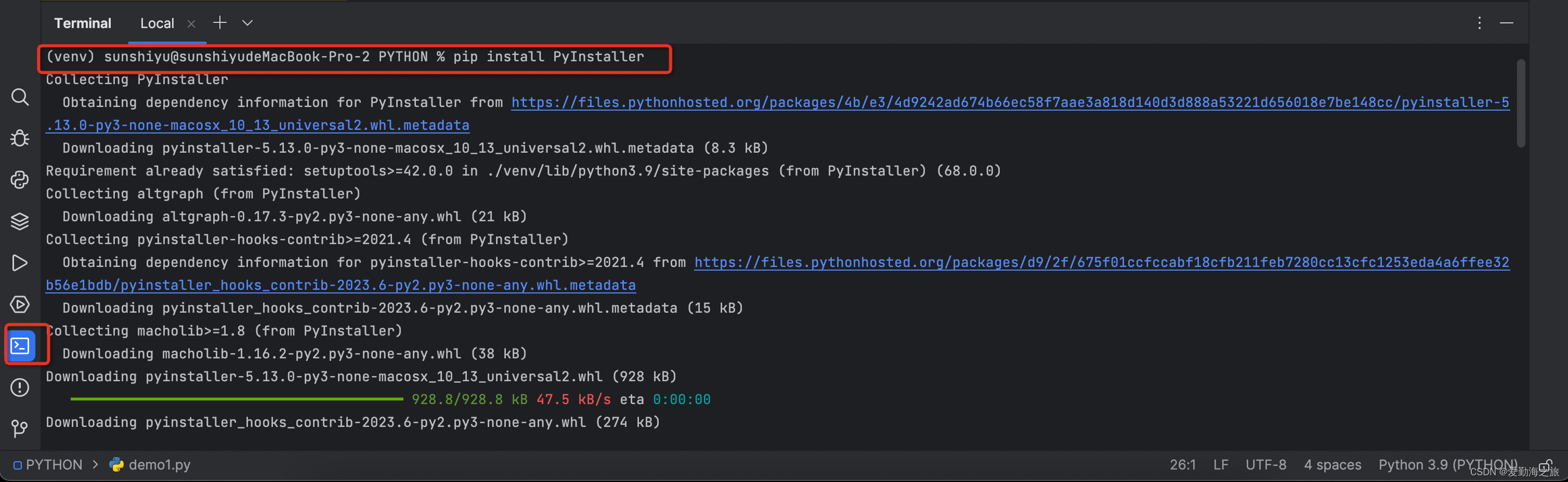Click the 'Collecting PyInstaller' output line
This screenshot has height=482, width=1568.
pos(137,79)
